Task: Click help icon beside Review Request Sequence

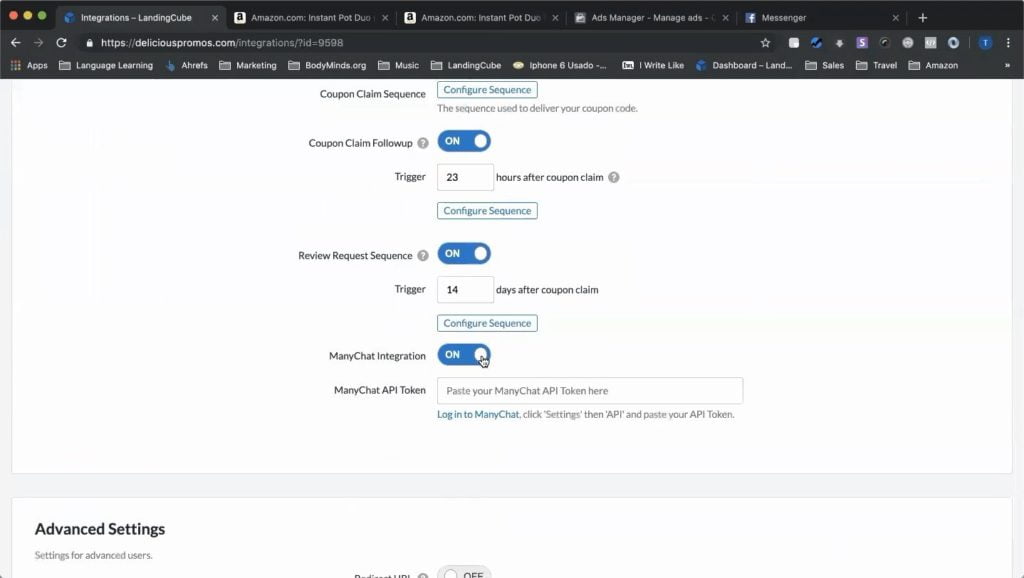Action: coord(423,255)
